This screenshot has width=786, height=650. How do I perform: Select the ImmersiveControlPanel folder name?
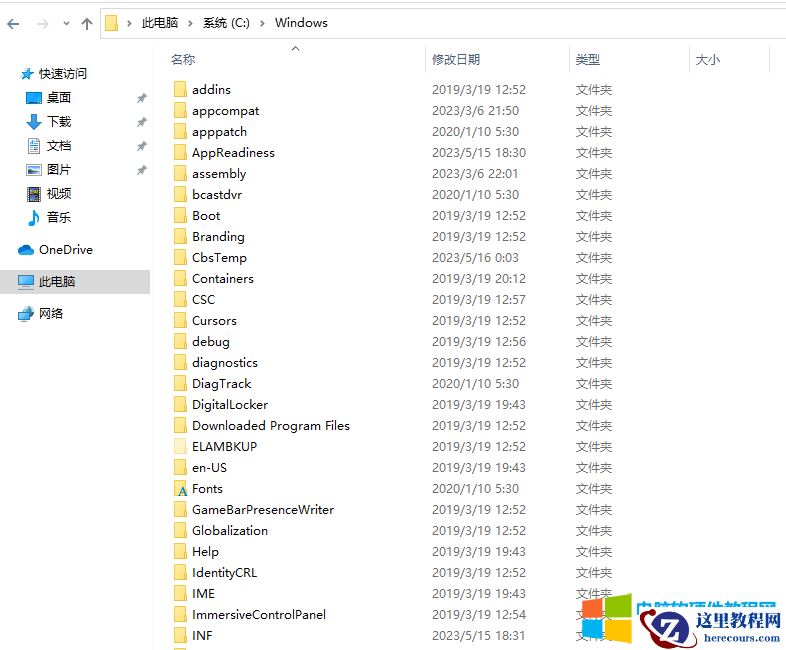[x=259, y=615]
